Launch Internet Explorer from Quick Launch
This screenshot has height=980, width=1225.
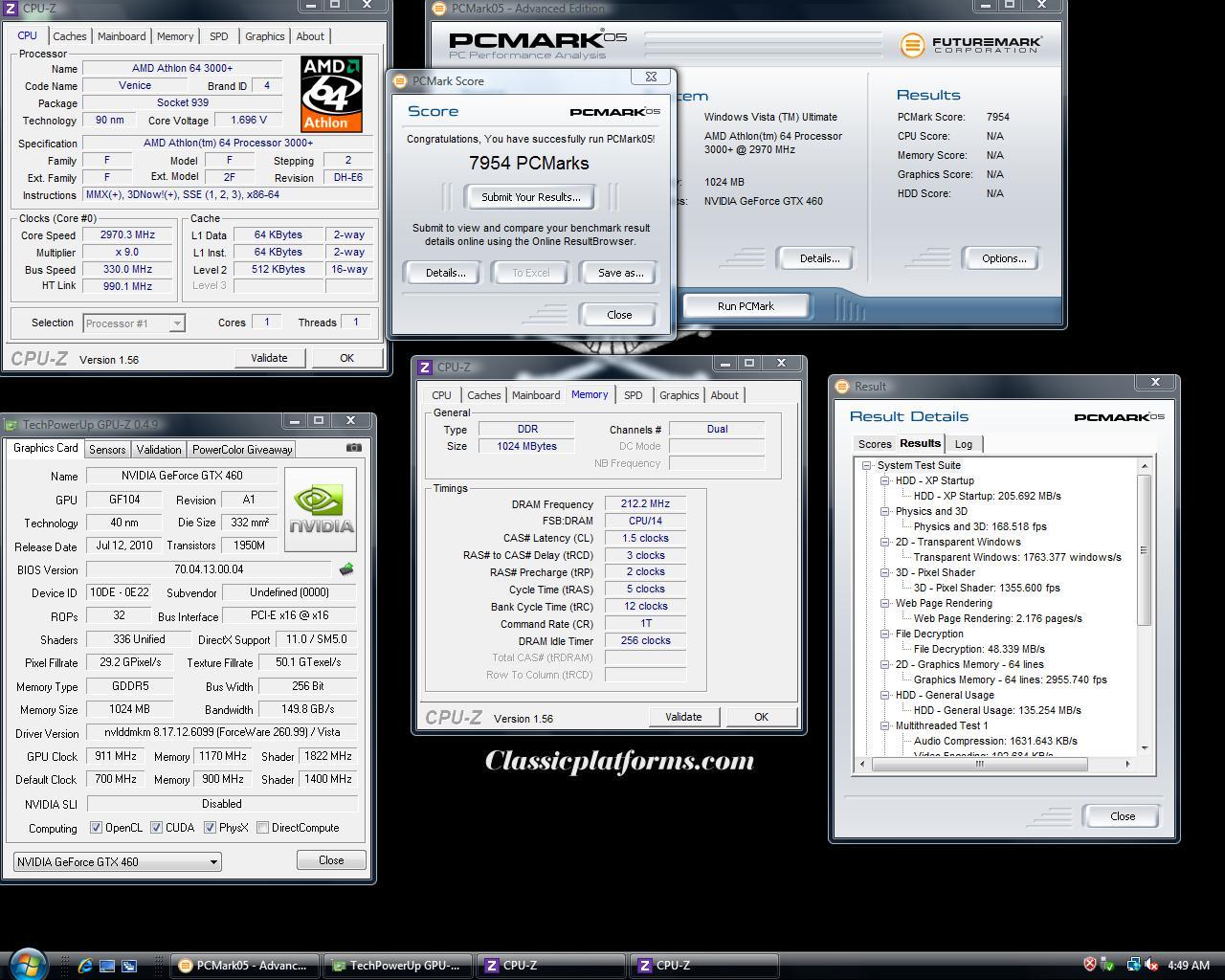click(85, 966)
